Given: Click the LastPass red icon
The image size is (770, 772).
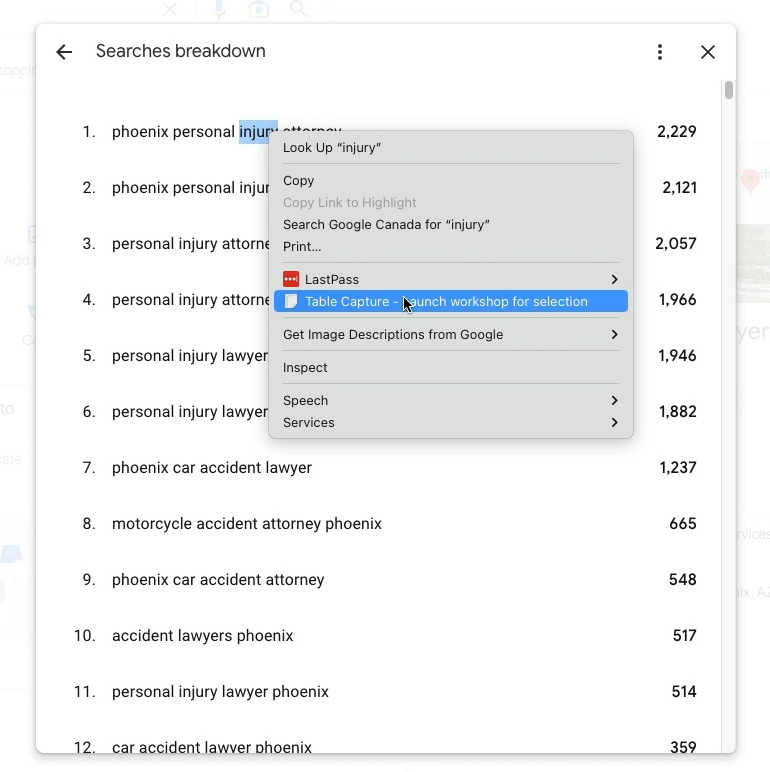Looking at the screenshot, I should 291,280.
